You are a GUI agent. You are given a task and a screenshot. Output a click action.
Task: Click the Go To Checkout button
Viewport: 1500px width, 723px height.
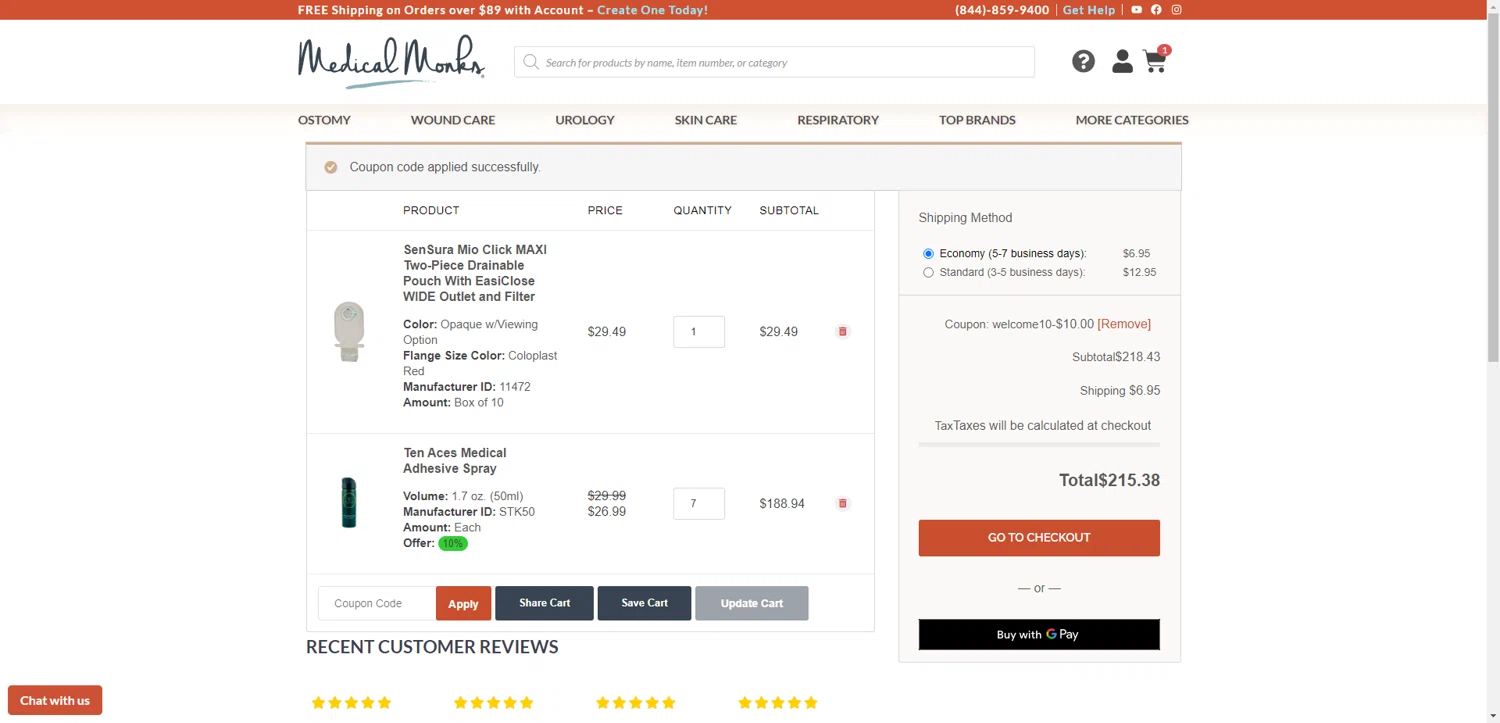(x=1039, y=538)
